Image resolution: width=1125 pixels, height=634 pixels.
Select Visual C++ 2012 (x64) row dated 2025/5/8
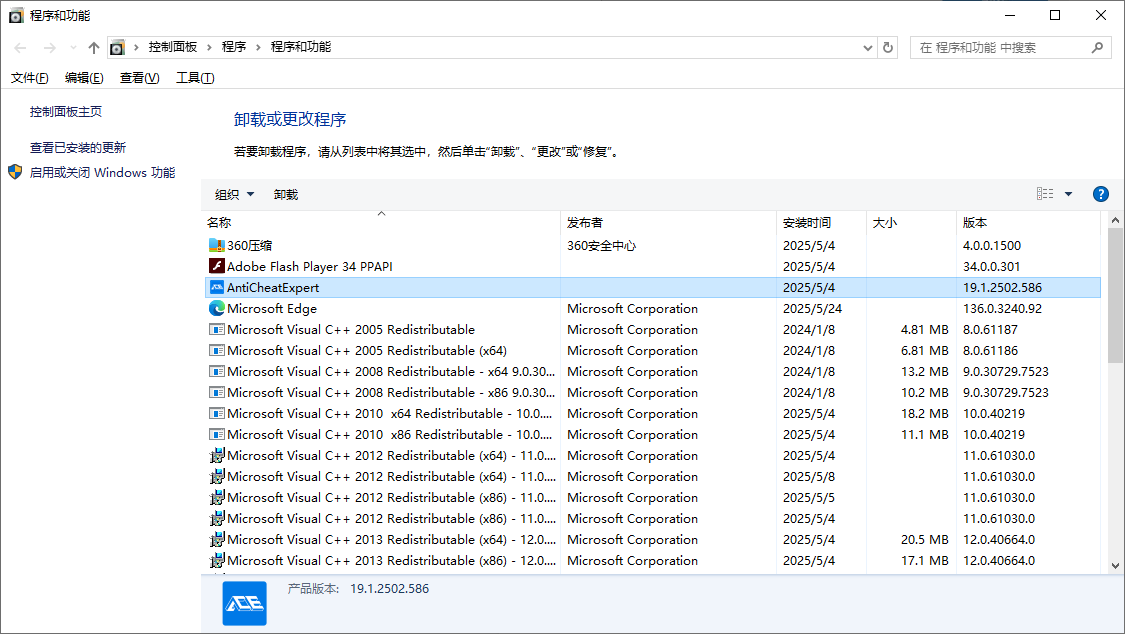pyautogui.click(x=651, y=476)
